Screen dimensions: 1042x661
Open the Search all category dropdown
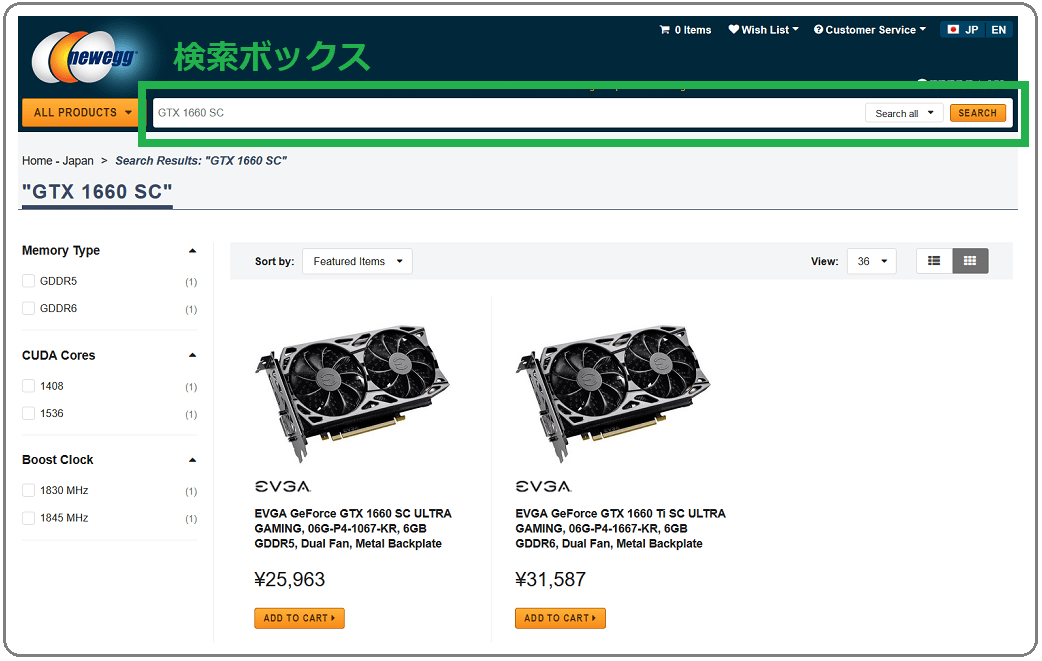[x=904, y=113]
